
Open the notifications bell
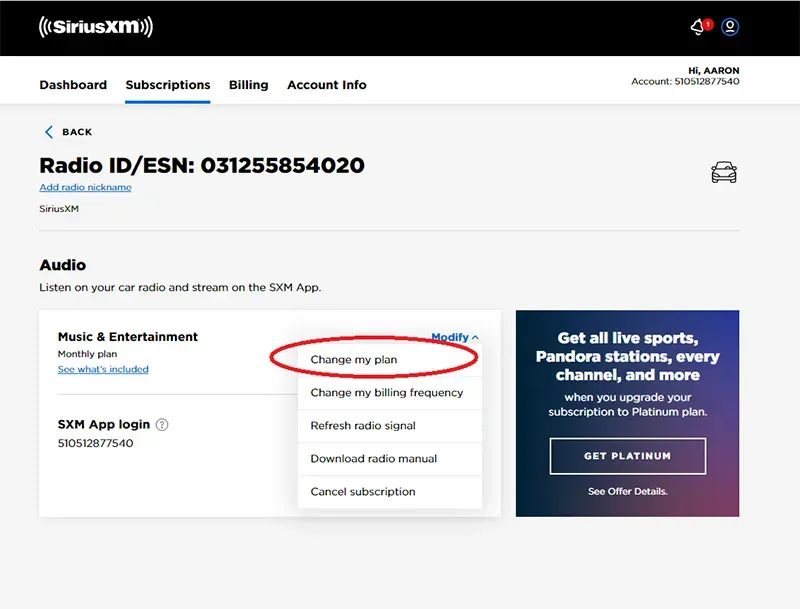tap(698, 27)
